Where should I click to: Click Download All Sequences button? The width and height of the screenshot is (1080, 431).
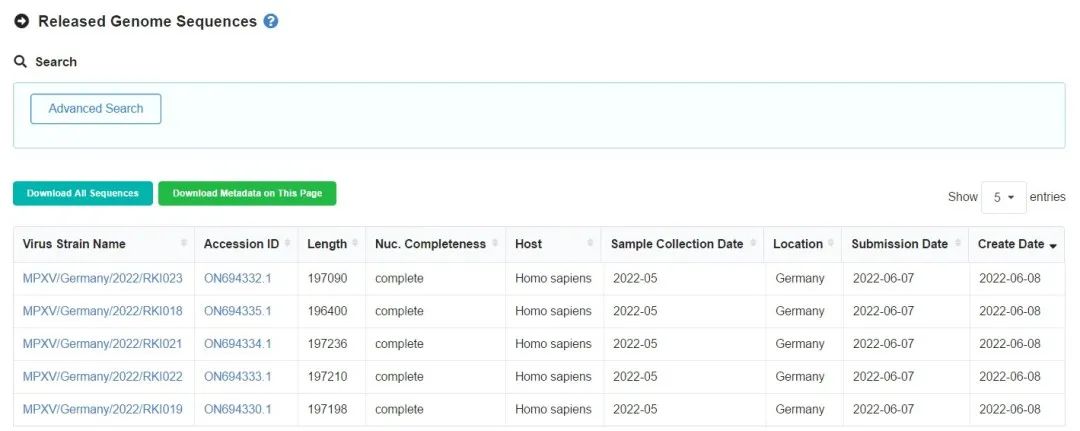[x=83, y=194]
